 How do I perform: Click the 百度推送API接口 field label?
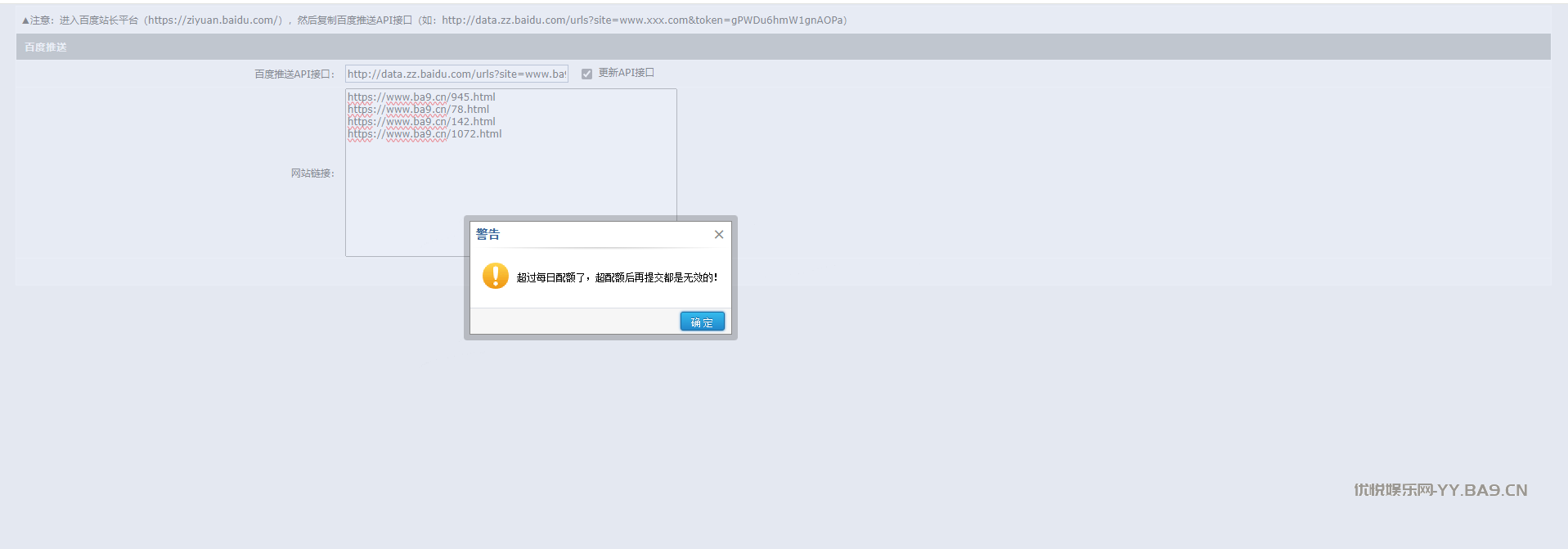pos(294,74)
